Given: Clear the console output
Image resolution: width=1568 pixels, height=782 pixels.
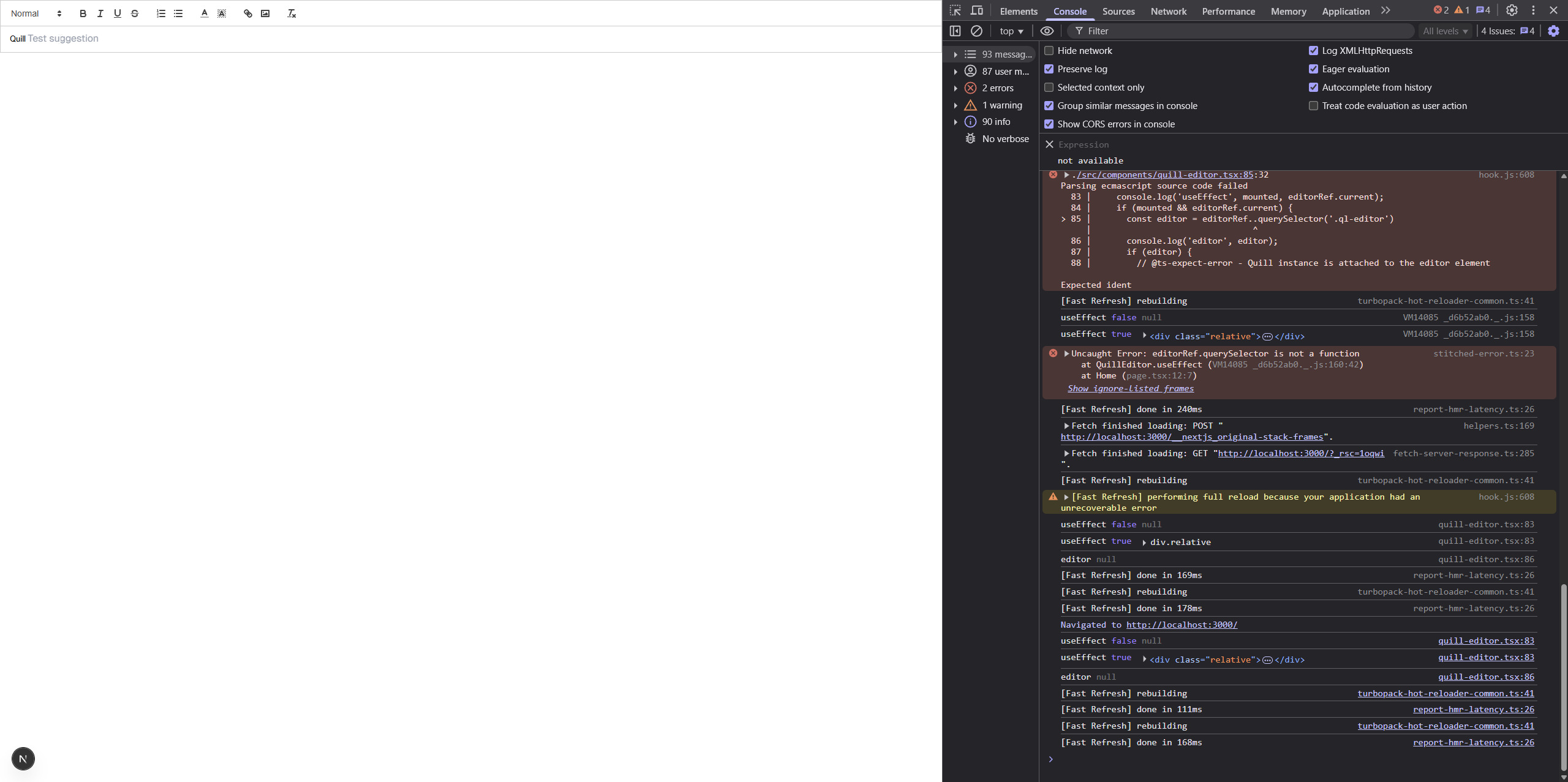Looking at the screenshot, I should click(x=977, y=31).
